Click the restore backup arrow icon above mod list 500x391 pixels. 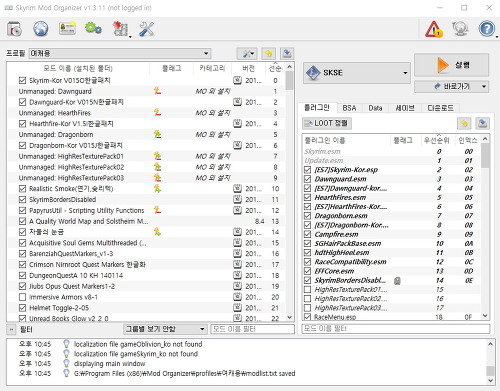point(268,53)
